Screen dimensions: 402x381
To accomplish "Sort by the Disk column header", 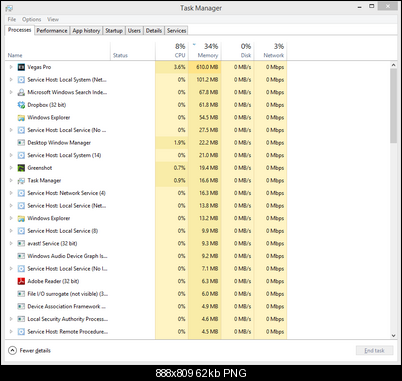I will [238, 50].
